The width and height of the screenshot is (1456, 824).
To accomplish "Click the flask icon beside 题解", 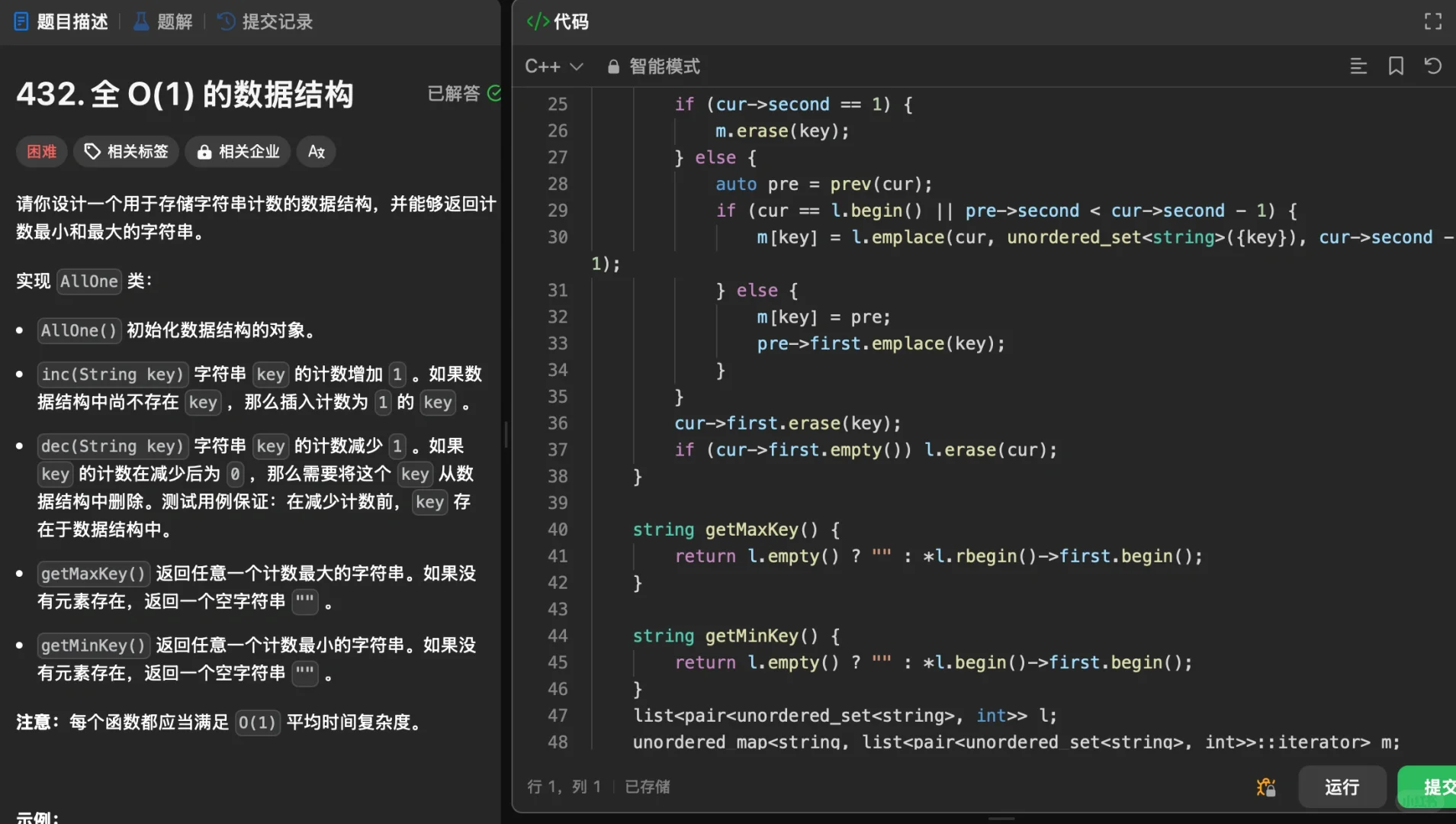I will pyautogui.click(x=141, y=21).
